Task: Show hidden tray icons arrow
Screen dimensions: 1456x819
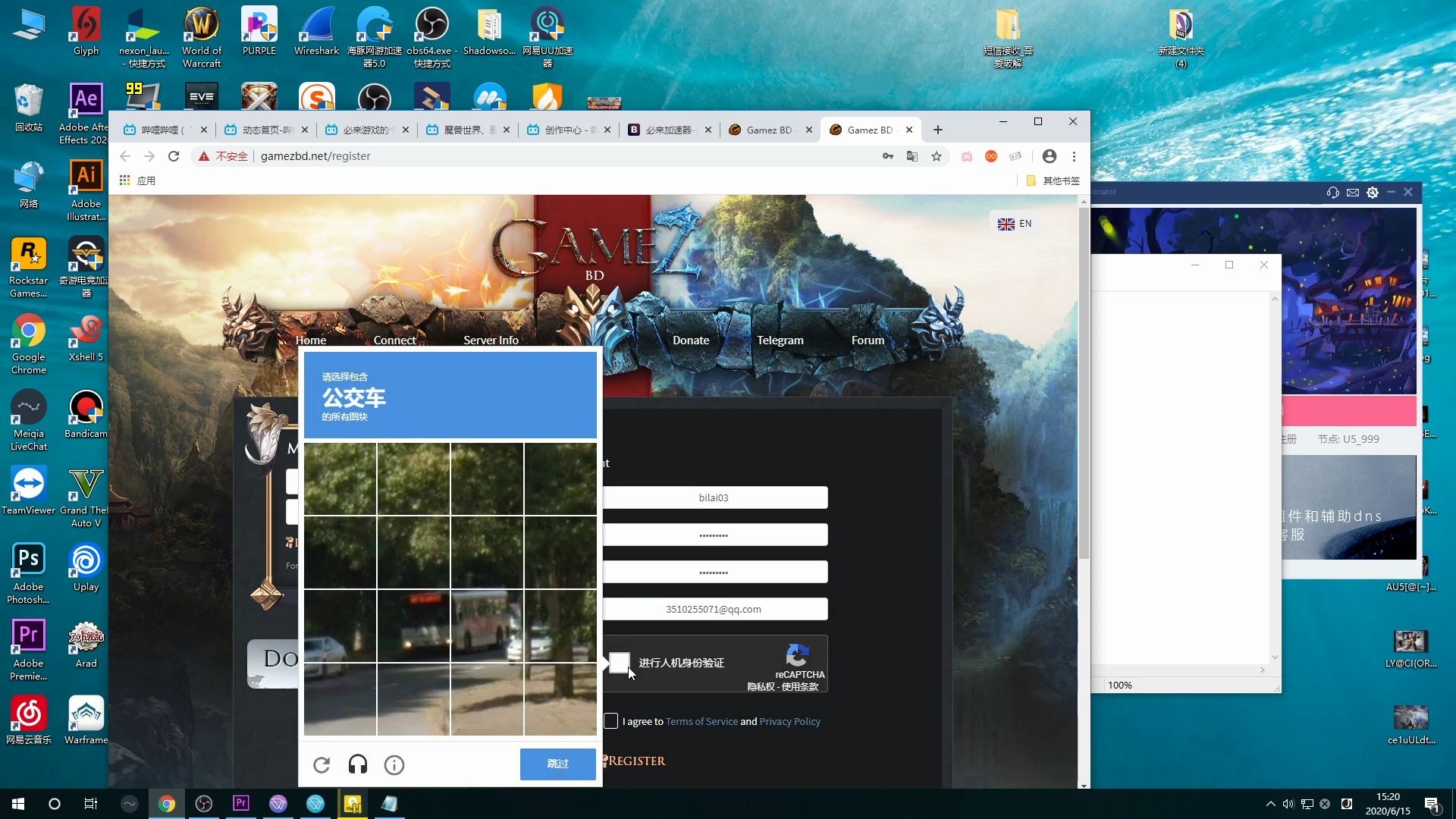Action: coord(1271,804)
